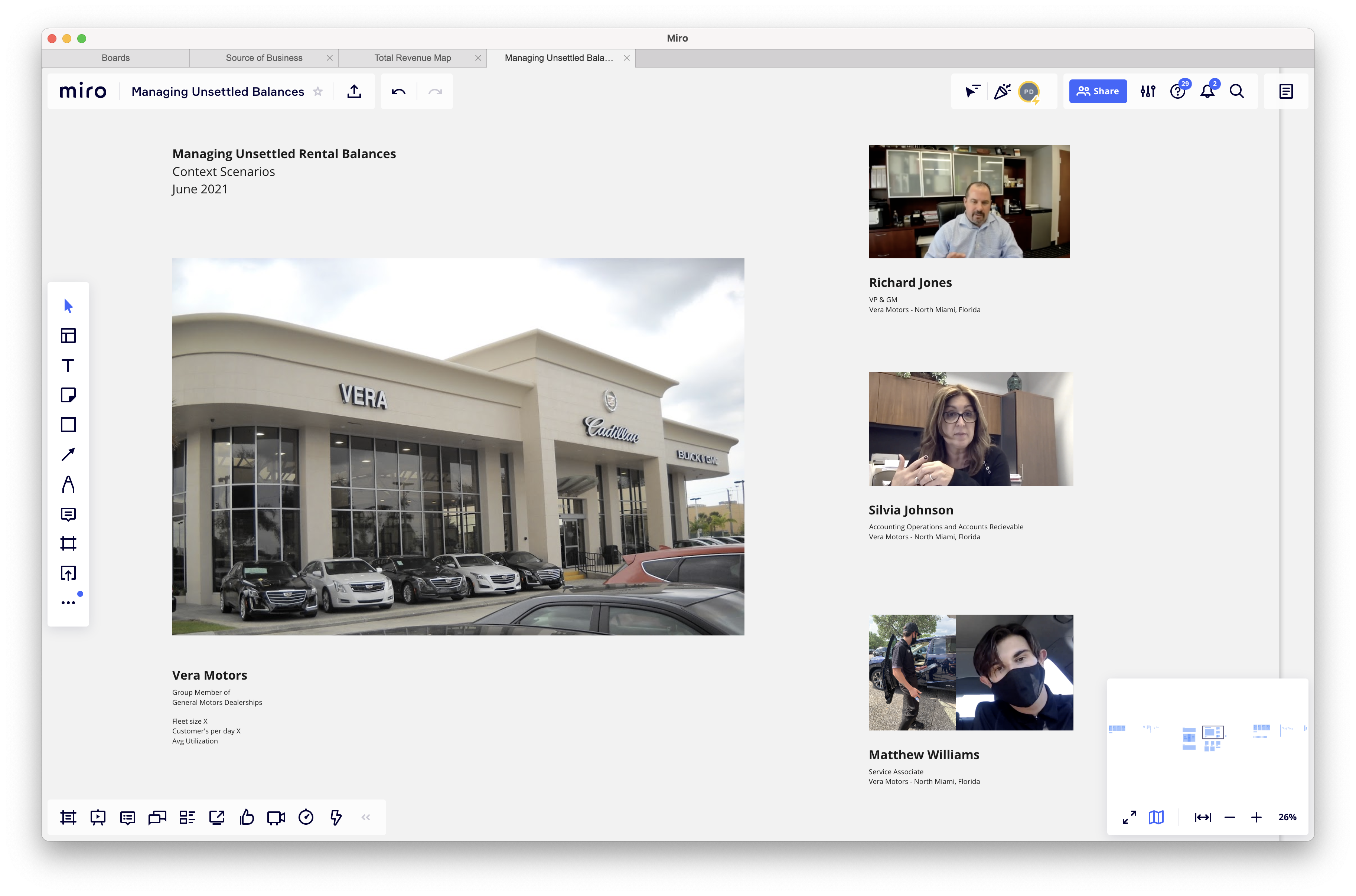1356x896 pixels.
Task: Click the Share button
Action: pyautogui.click(x=1098, y=91)
